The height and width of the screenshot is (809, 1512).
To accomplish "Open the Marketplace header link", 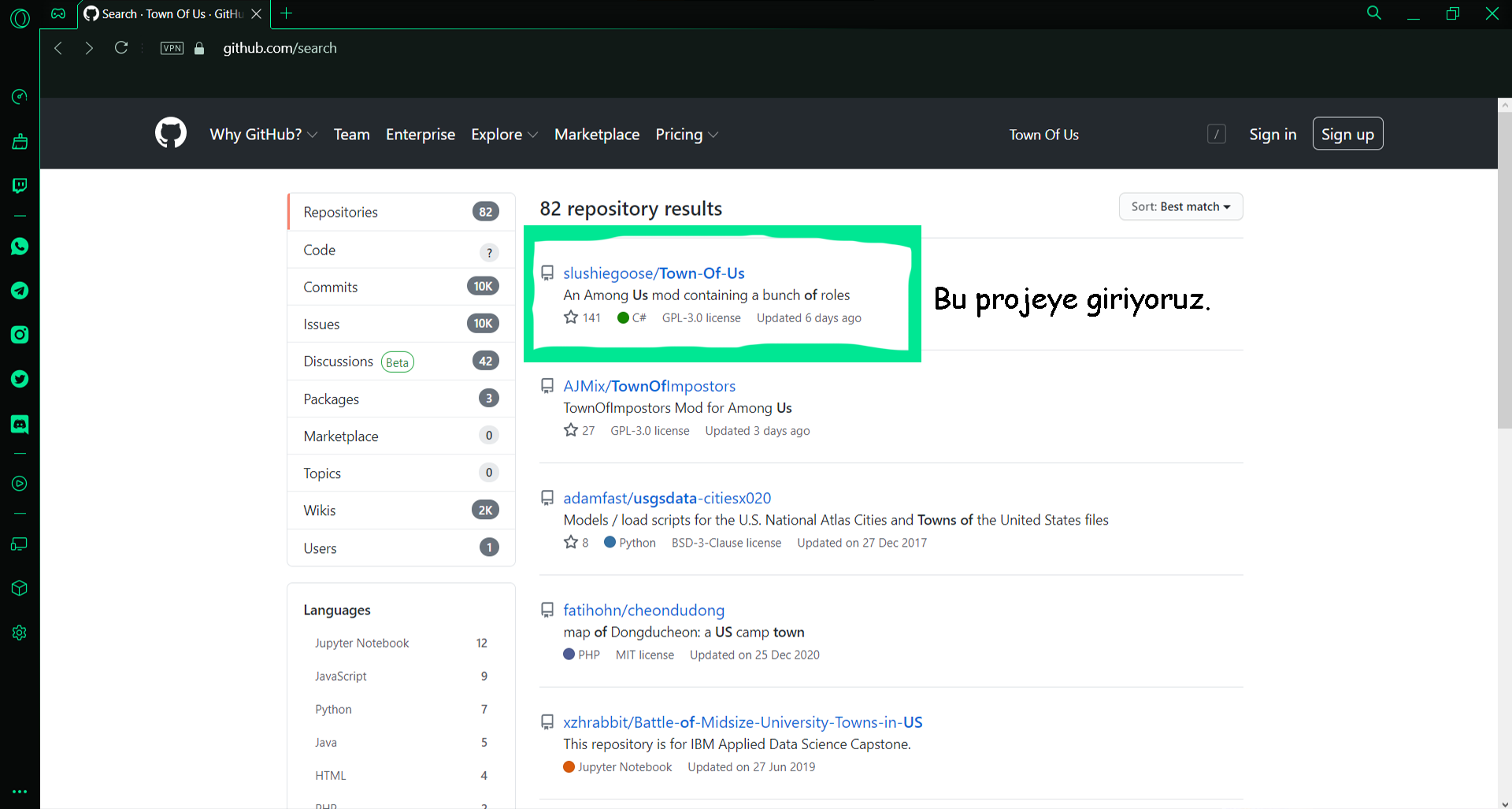I will pos(597,135).
